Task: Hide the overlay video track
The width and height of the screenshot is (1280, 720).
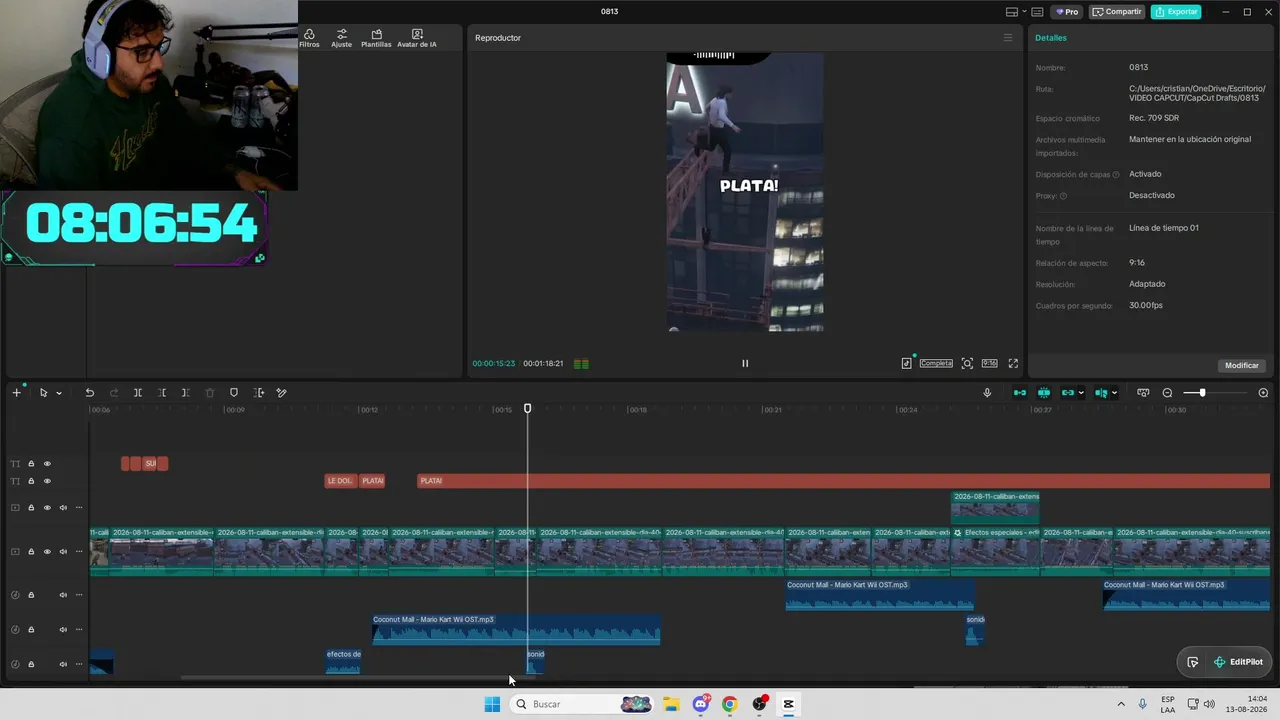Action: coord(47,508)
